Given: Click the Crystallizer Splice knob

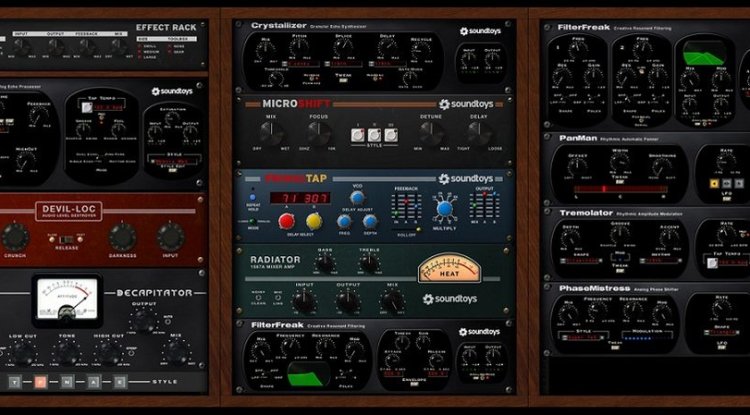Looking at the screenshot, I should tap(342, 48).
